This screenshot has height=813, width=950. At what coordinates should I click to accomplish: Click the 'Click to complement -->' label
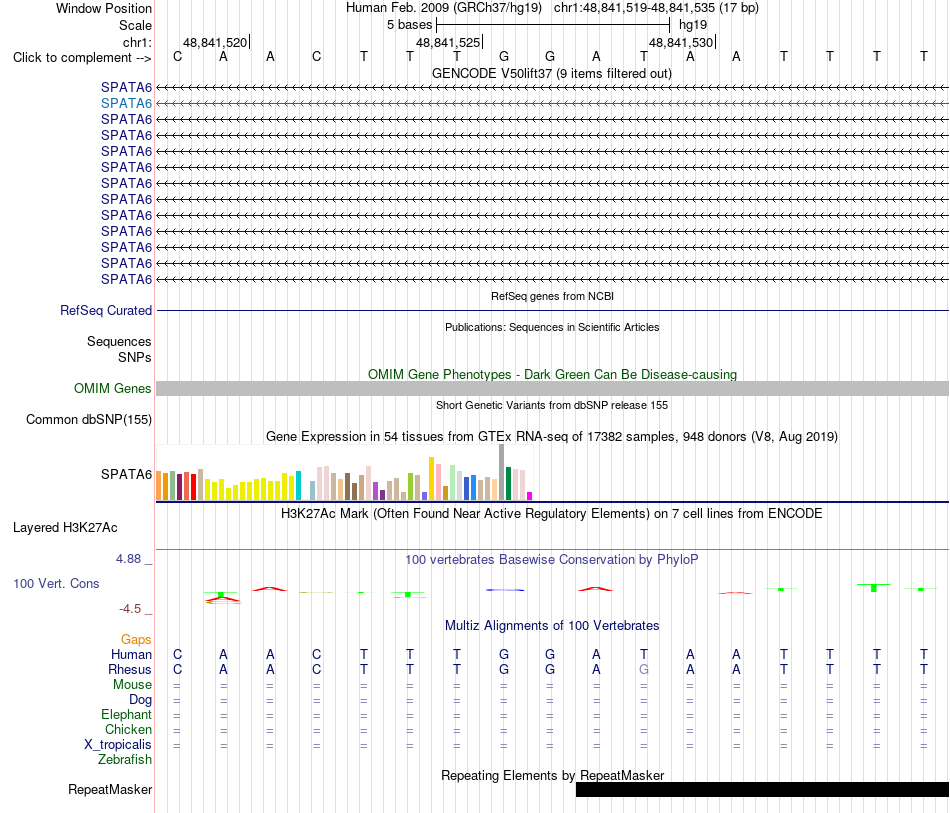[x=82, y=58]
